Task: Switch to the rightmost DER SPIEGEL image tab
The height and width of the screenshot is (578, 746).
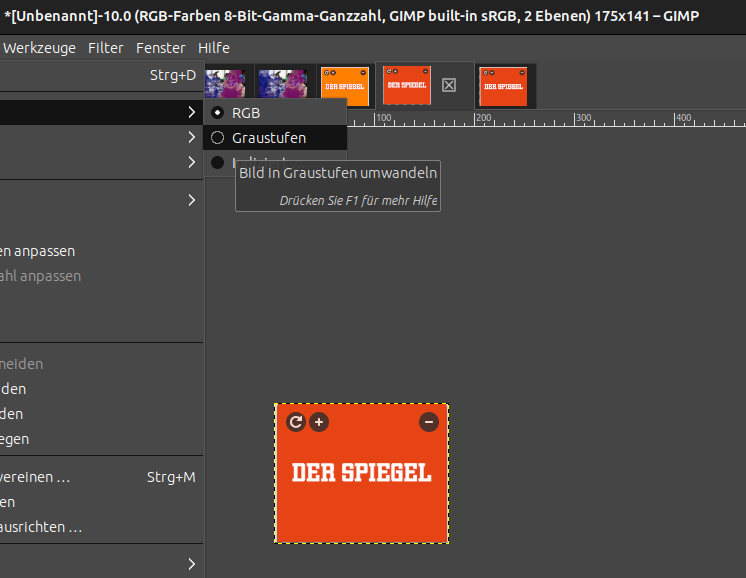Action: click(x=504, y=86)
